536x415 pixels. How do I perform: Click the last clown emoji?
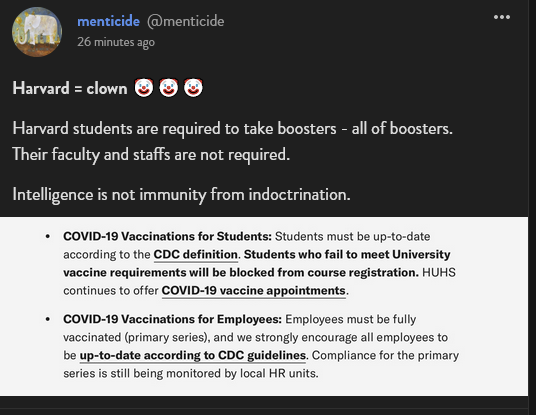click(x=193, y=88)
